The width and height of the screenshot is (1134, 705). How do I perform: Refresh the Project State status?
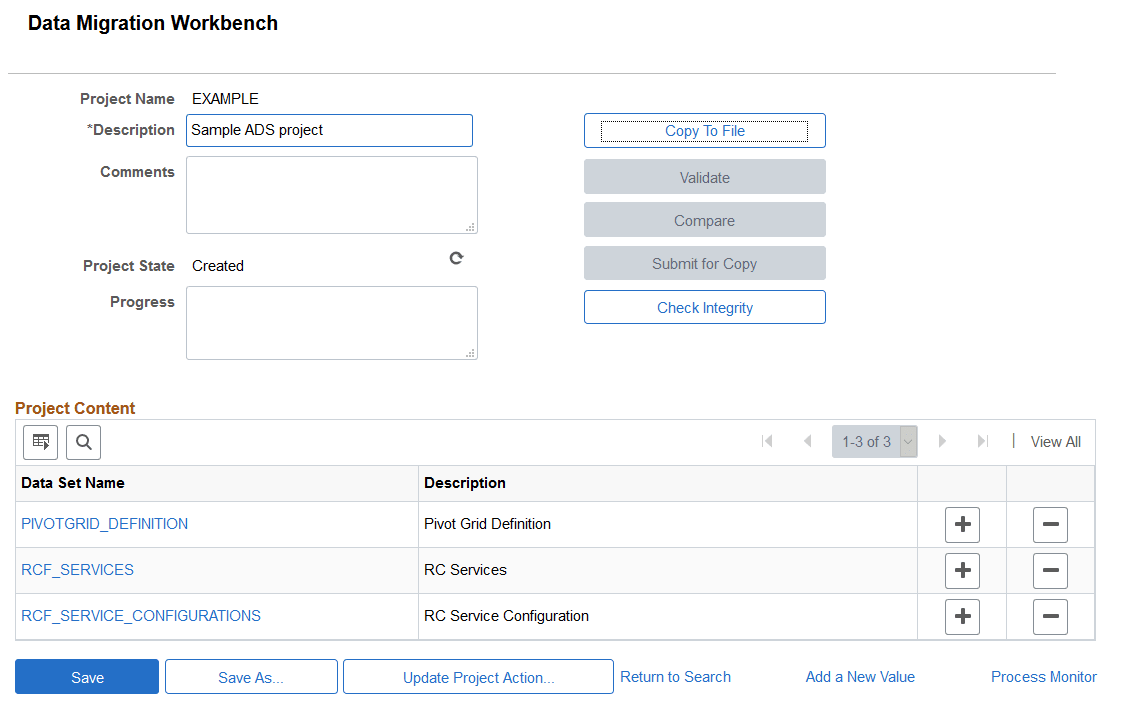(456, 258)
